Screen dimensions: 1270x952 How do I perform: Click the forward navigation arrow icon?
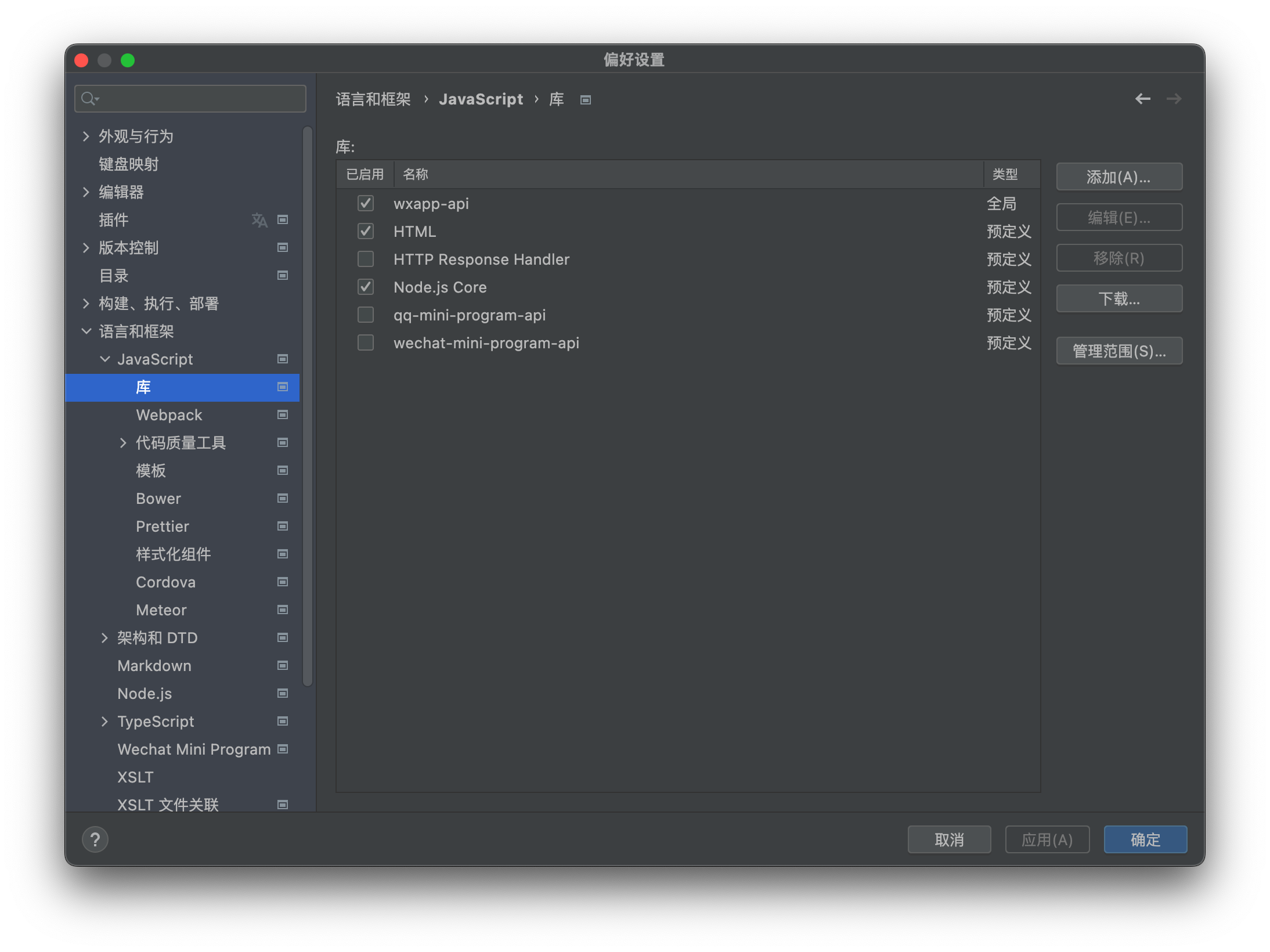1174,99
